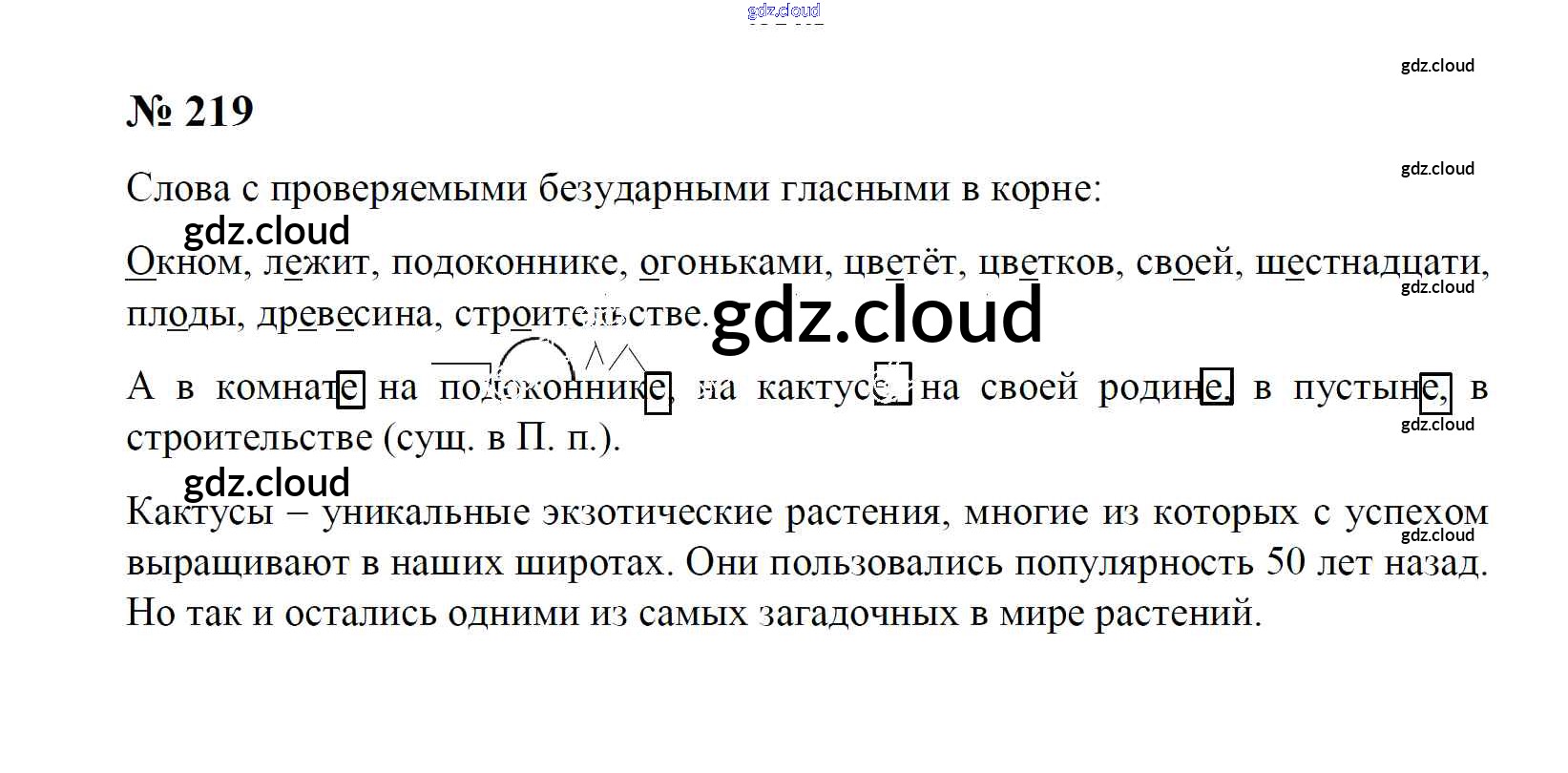Click the word 'загадочных' in last line

(858, 613)
